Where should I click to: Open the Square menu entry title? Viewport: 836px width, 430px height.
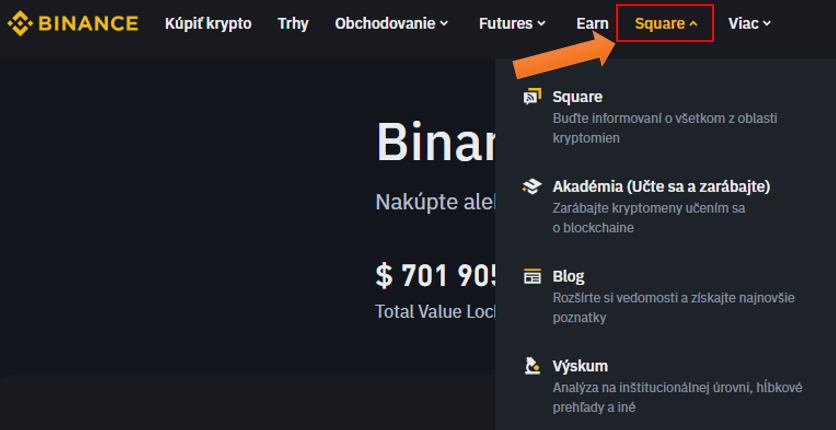577,97
